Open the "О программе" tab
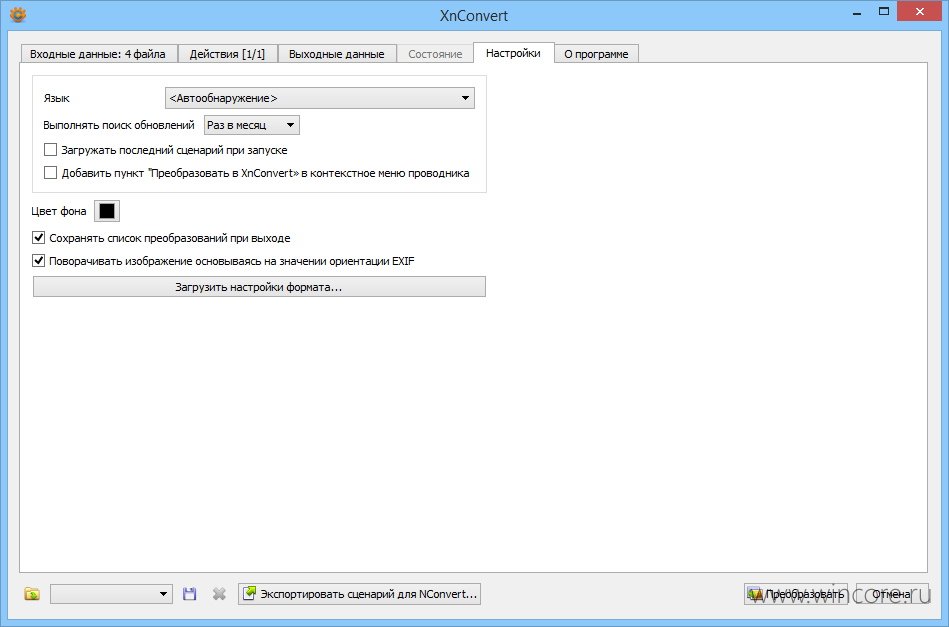949x627 pixels. click(596, 54)
